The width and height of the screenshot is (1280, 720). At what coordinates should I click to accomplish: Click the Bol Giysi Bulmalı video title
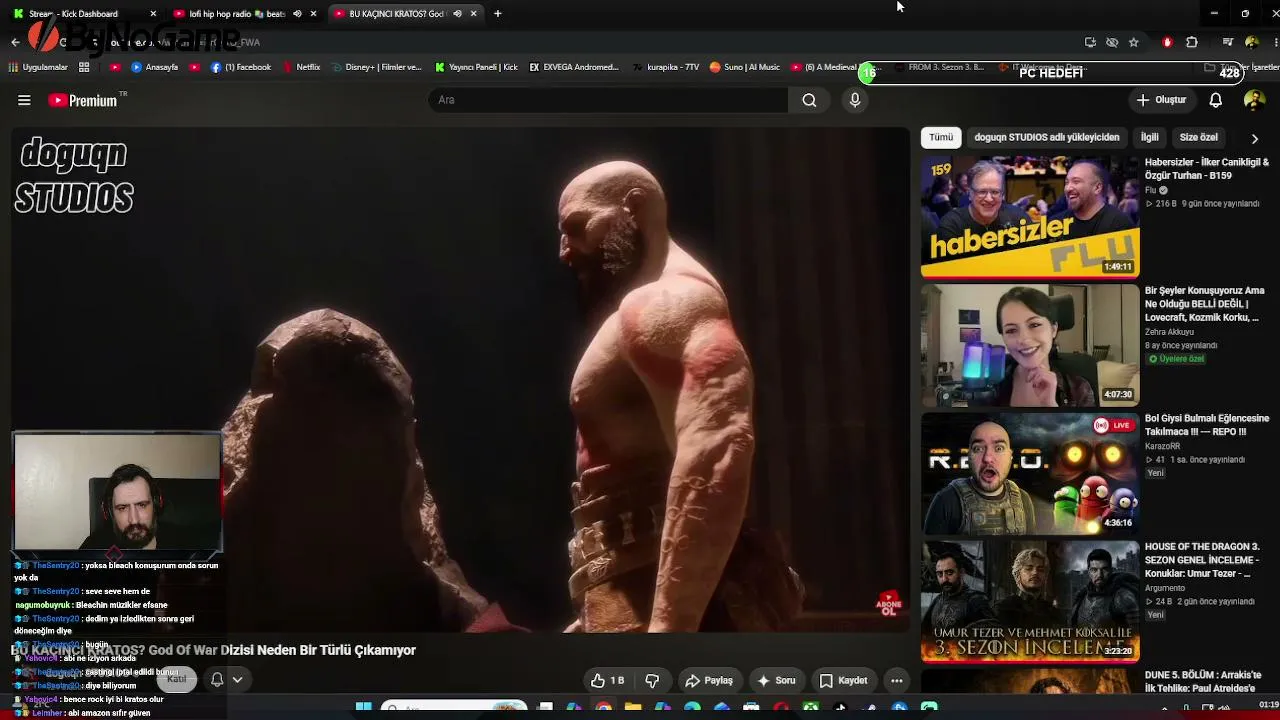coord(1207,425)
